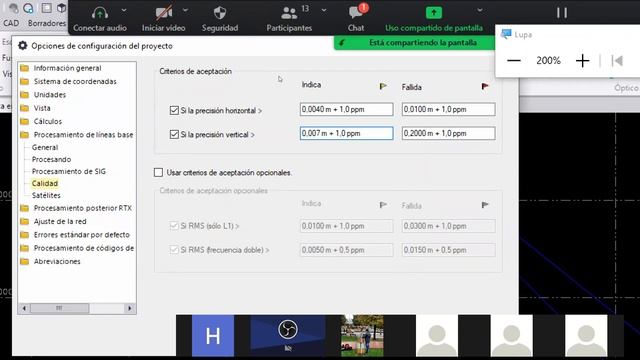The image size is (640, 360).
Task: Toggle Si la precisión vertical checkbox
Action: click(174, 134)
